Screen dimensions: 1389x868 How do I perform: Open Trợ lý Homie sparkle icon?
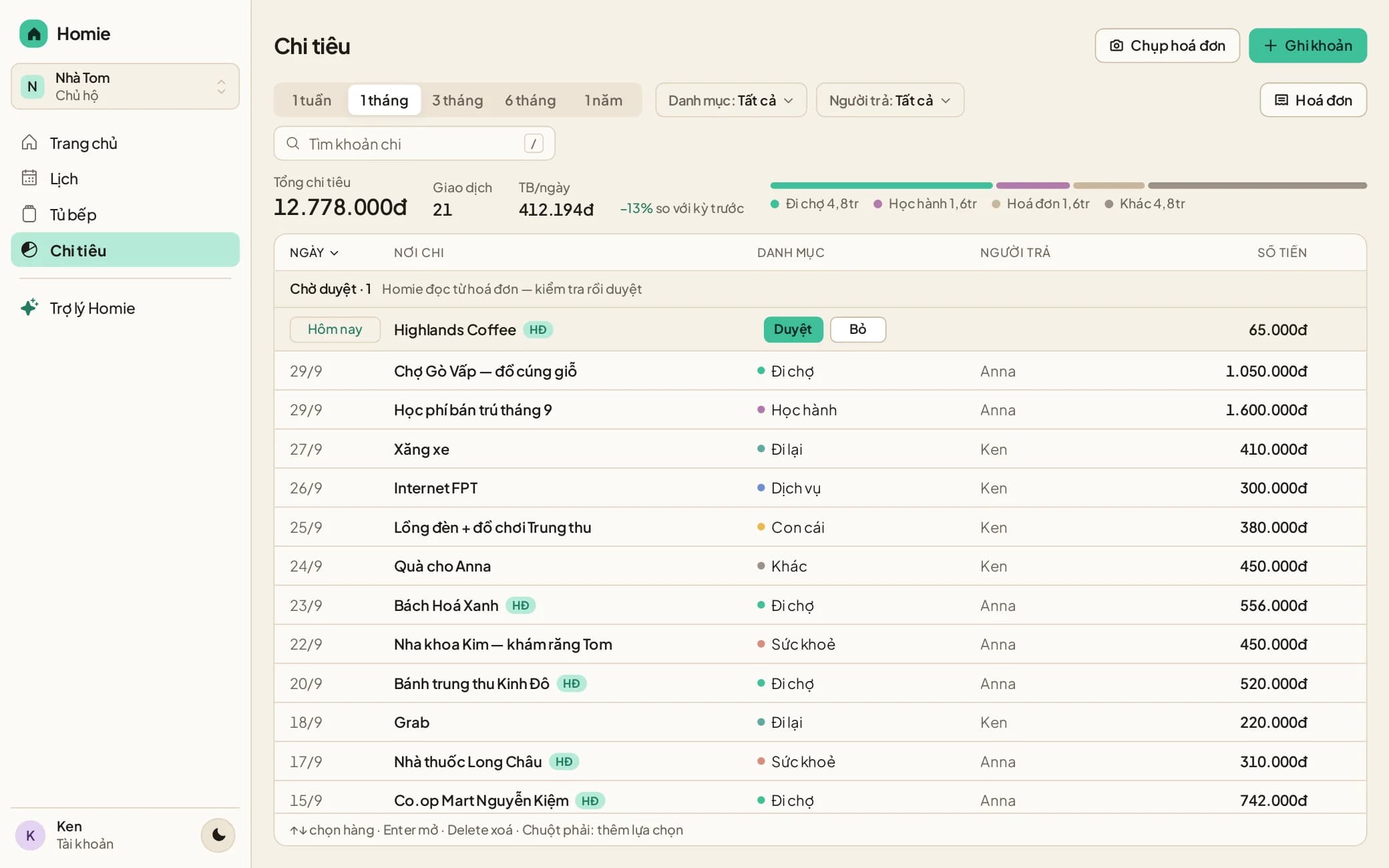pos(29,308)
